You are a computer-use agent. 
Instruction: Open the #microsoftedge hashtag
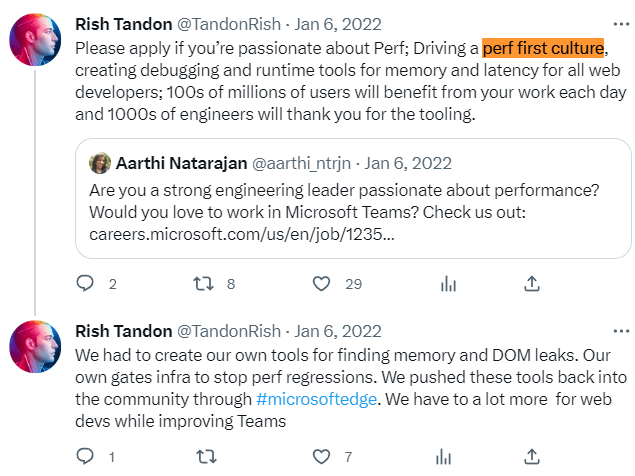tap(316, 399)
